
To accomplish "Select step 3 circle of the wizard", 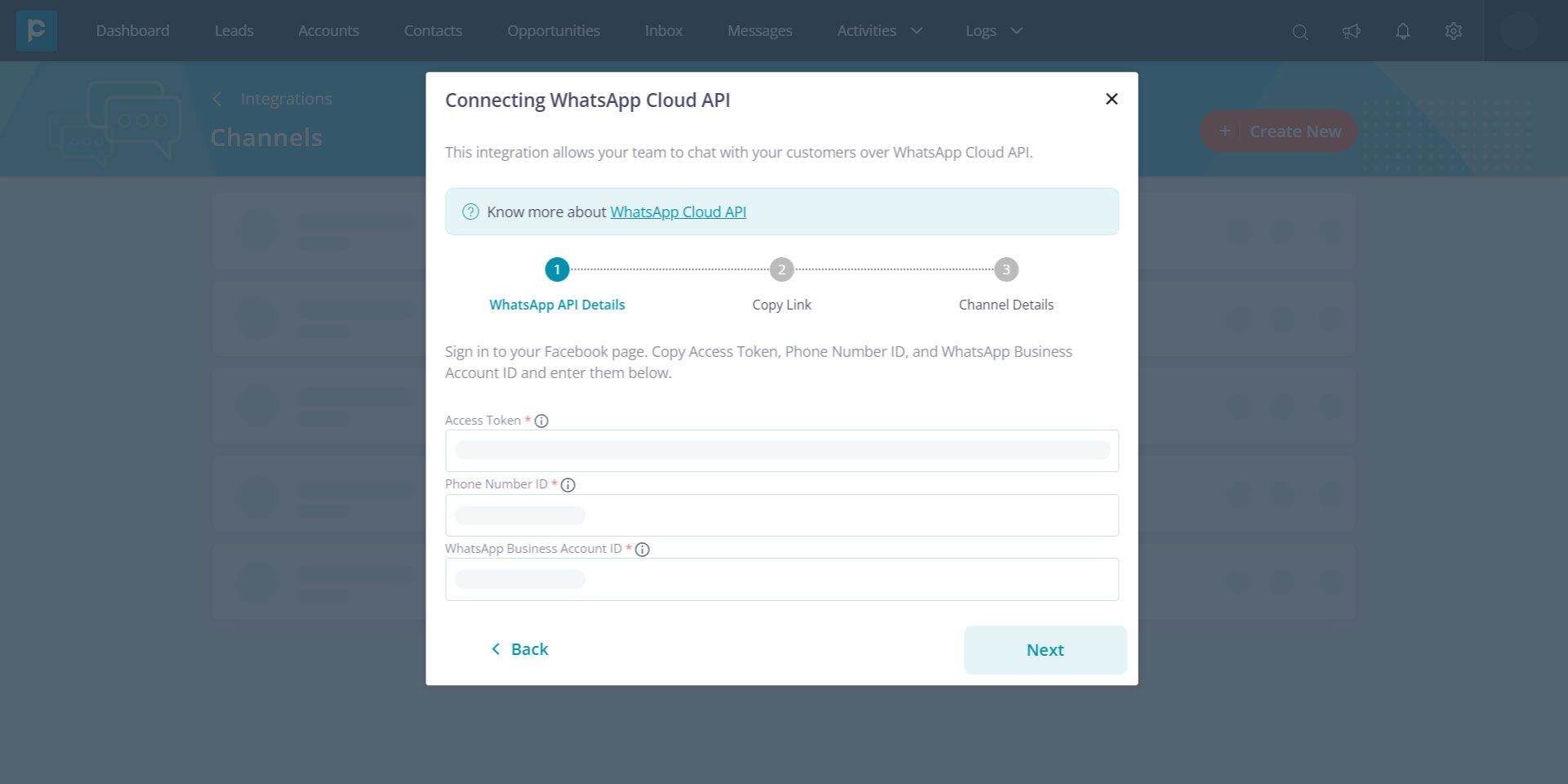I will [1006, 269].
